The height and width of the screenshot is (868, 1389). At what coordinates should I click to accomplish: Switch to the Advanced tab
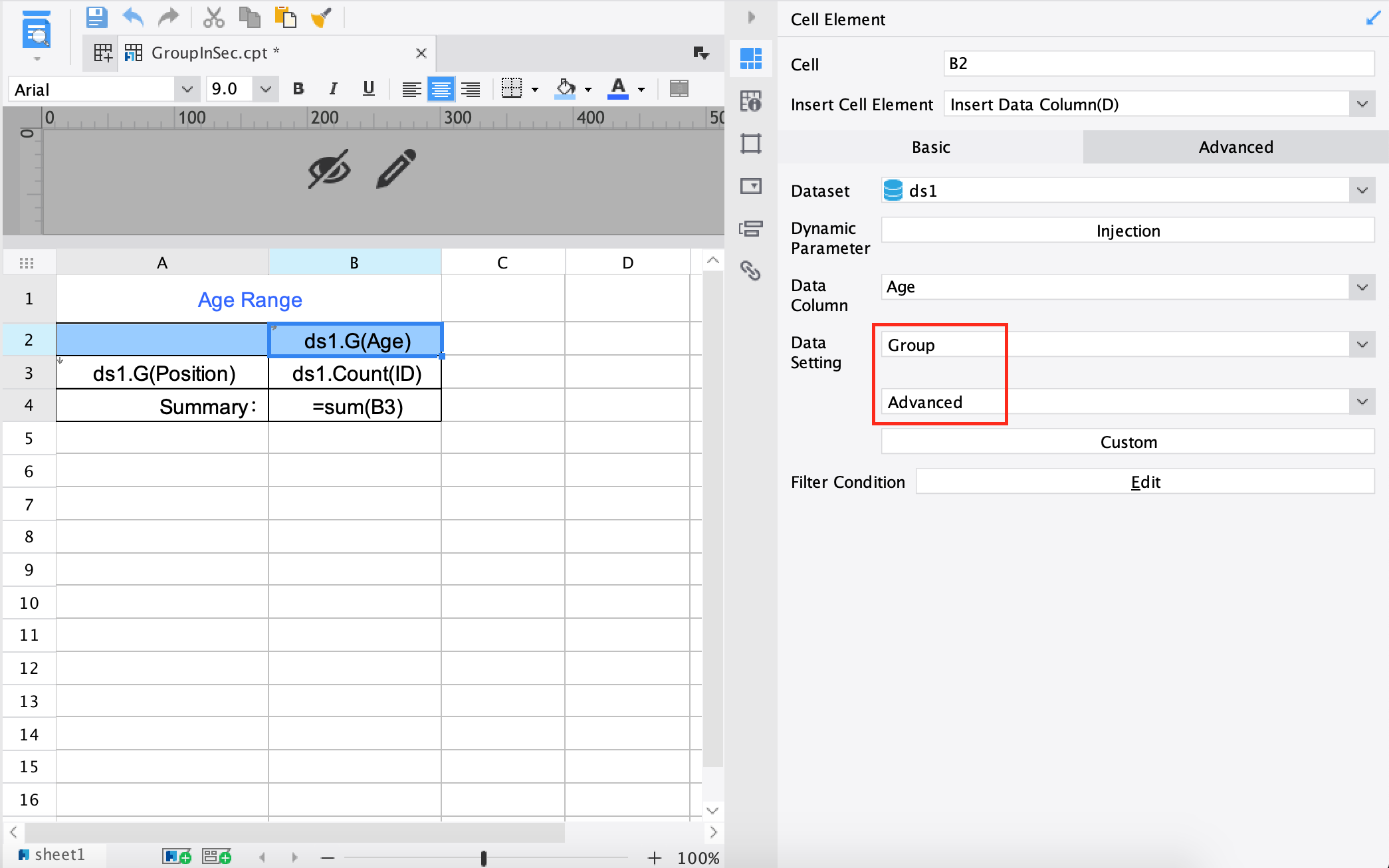[x=1235, y=147]
